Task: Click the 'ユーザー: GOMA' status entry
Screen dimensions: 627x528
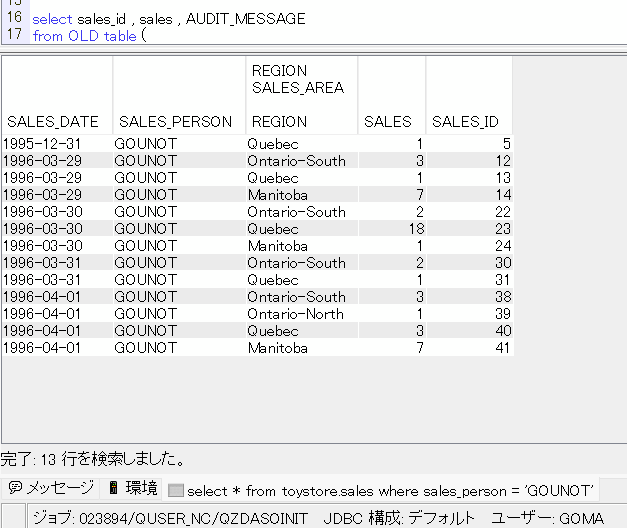Action: [x=547, y=518]
